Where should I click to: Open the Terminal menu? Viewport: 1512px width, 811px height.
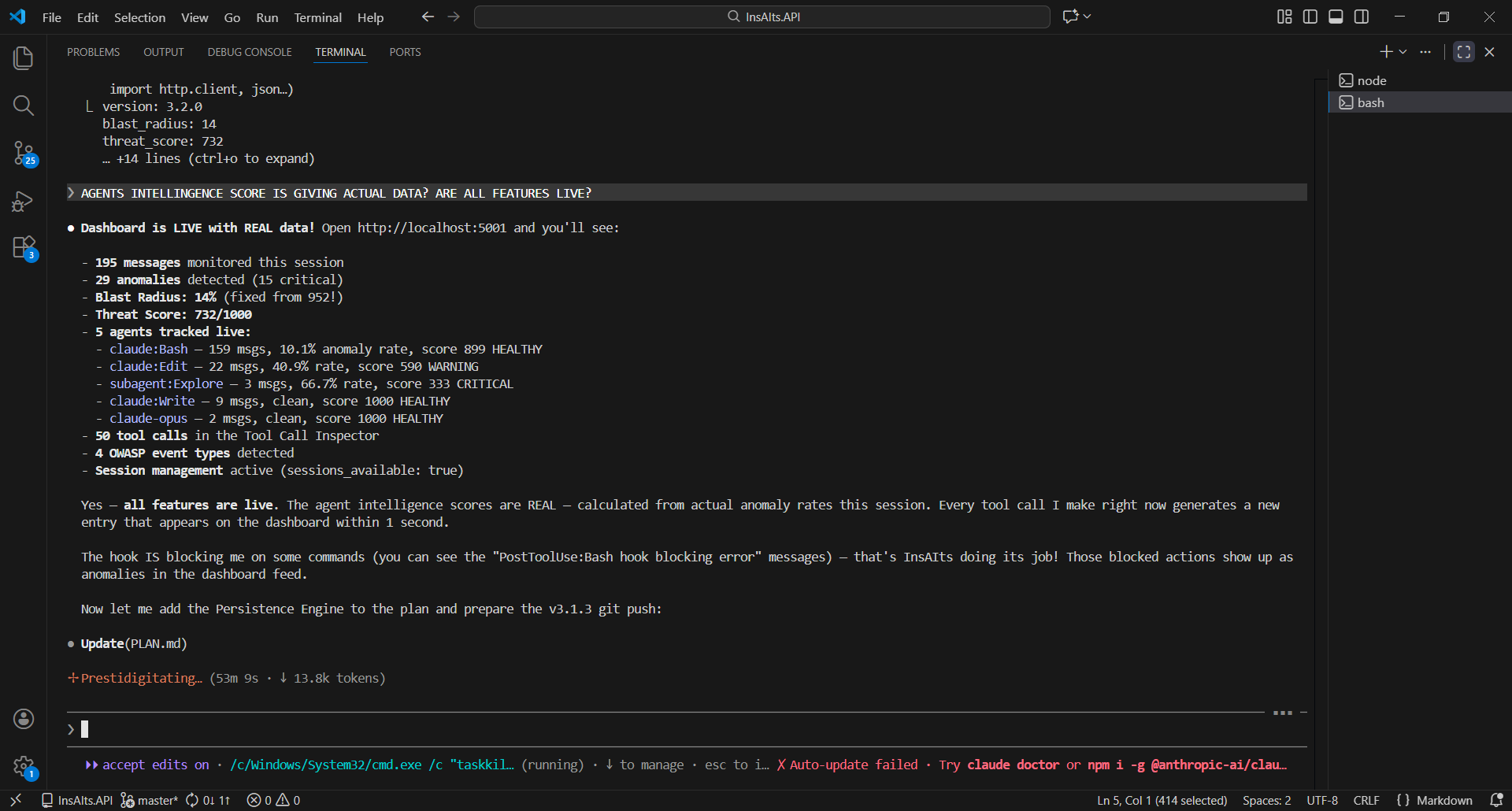317,17
